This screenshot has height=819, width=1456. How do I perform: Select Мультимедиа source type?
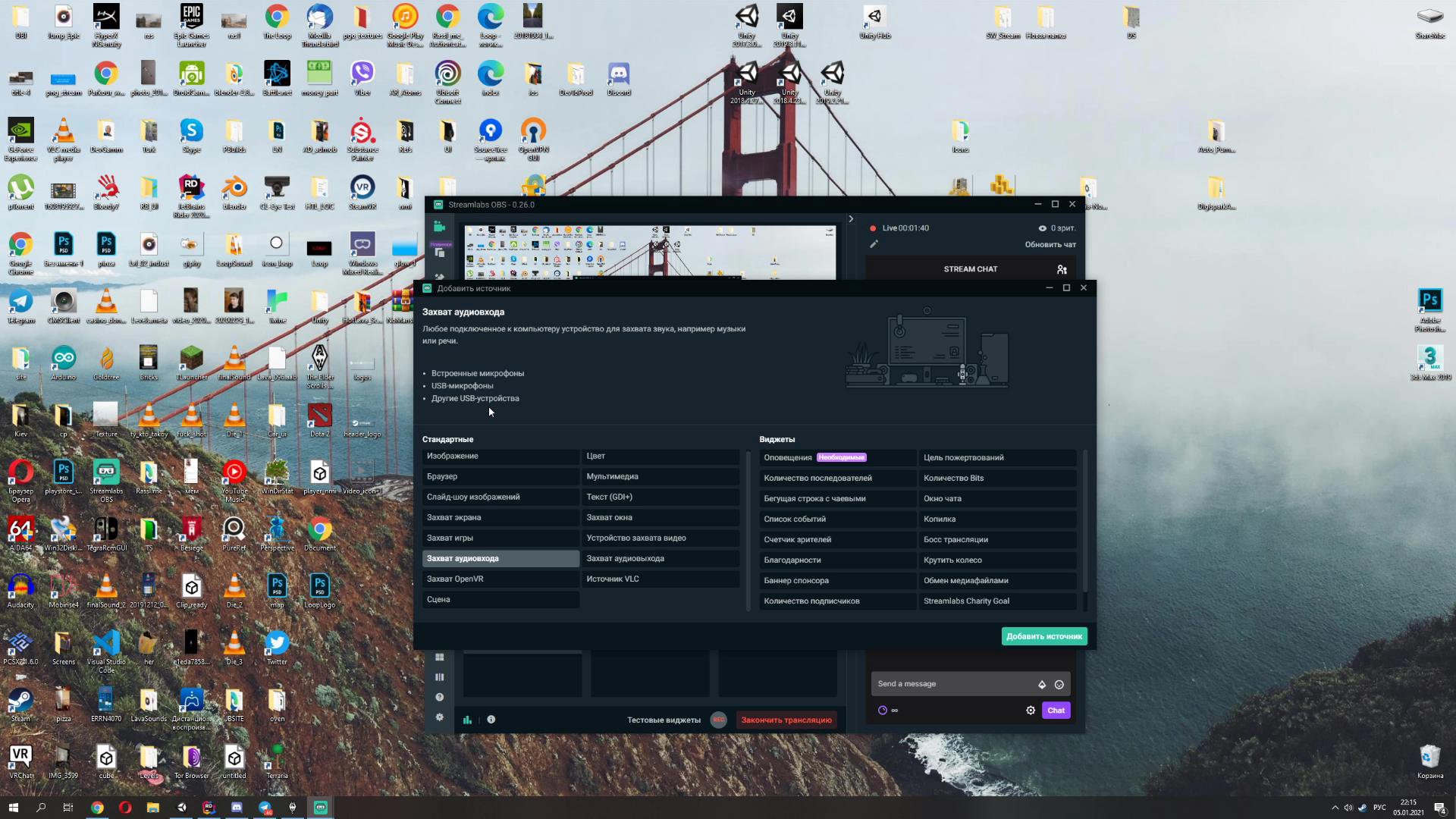(x=661, y=477)
